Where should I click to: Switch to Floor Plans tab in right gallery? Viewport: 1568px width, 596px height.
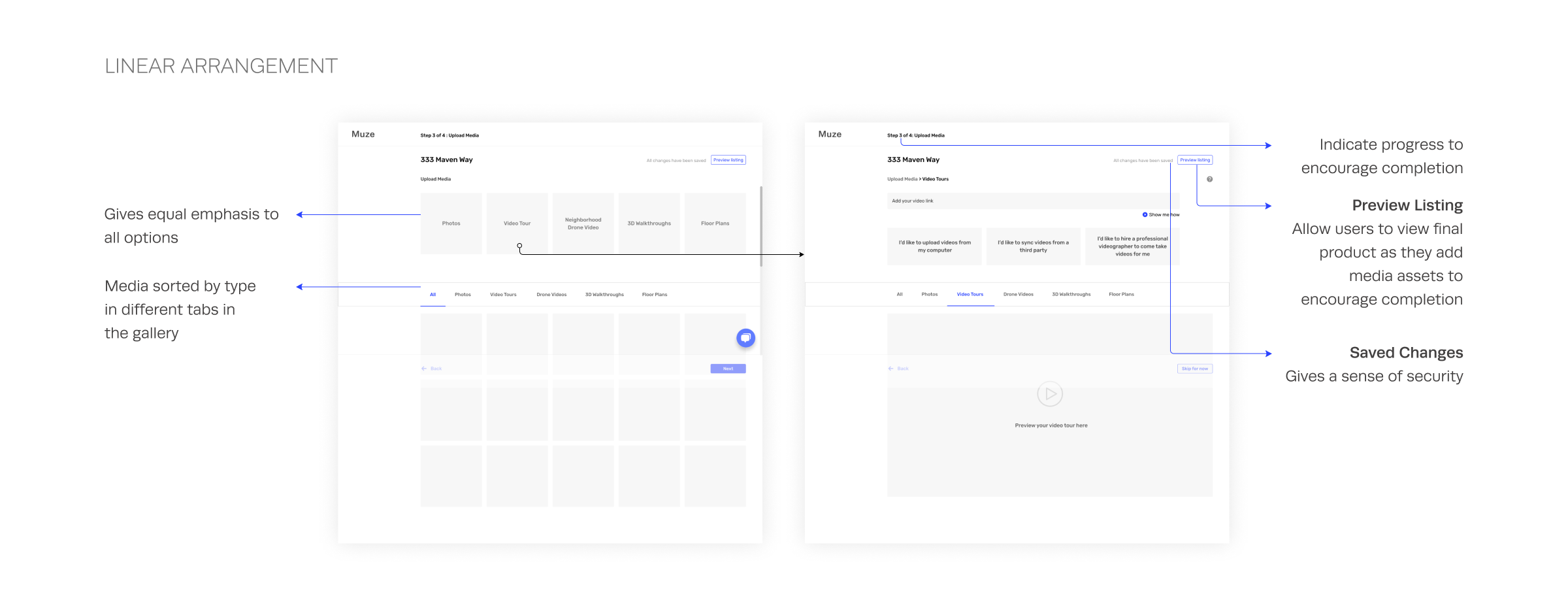coord(1121,295)
